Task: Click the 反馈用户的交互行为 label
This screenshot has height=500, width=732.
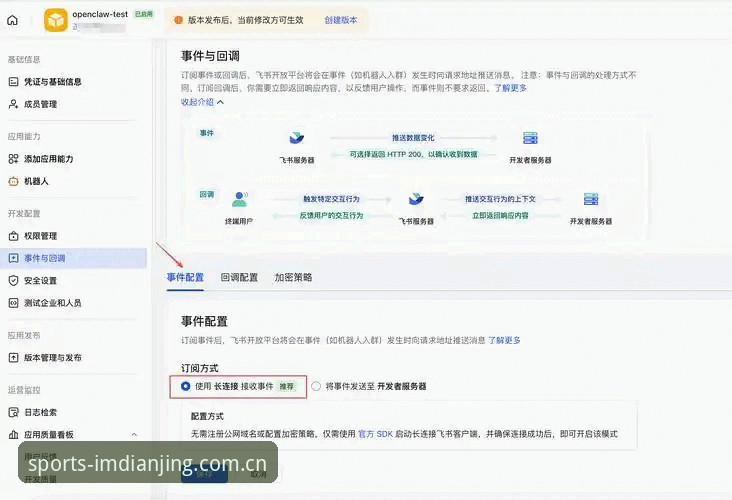Action: click(x=331, y=215)
